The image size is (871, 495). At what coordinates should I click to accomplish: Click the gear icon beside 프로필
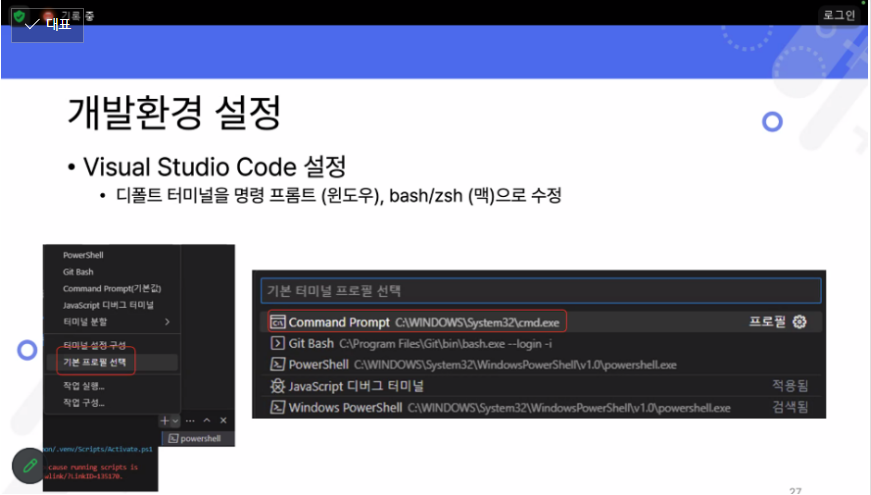pos(799,322)
